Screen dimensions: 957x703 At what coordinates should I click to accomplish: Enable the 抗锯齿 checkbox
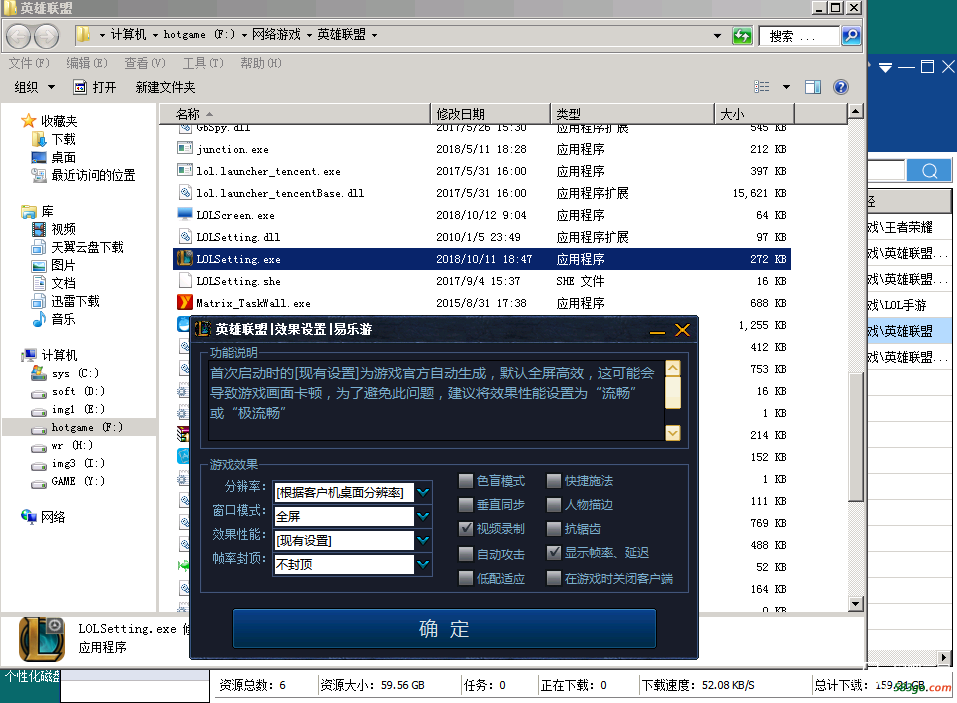554,528
